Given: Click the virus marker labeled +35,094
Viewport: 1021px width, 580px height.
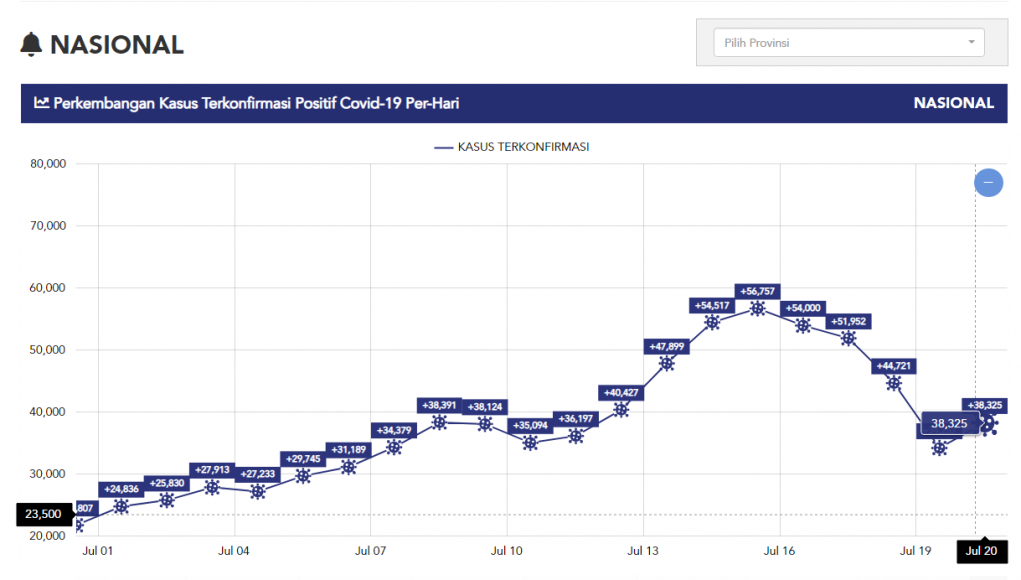Looking at the screenshot, I should 530,442.
